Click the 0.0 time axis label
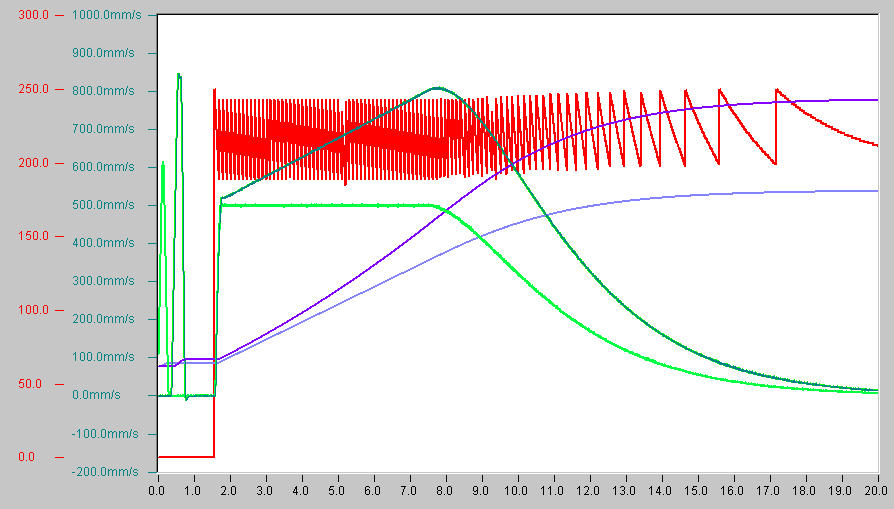Image resolution: width=894 pixels, height=509 pixels. click(157, 491)
